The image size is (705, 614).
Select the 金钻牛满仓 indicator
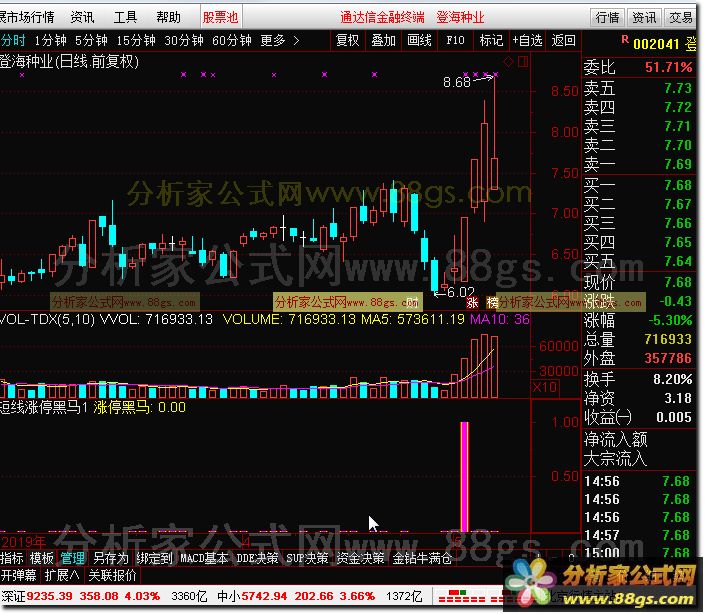pyautogui.click(x=422, y=558)
